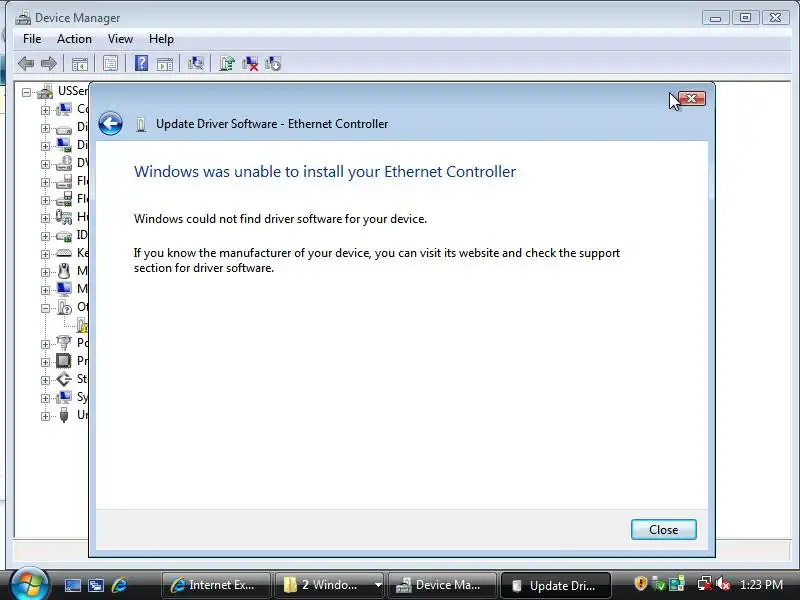Viewport: 800px width, 600px height.
Task: Click the Uninstall toolbar icon with red X
Action: pos(250,64)
